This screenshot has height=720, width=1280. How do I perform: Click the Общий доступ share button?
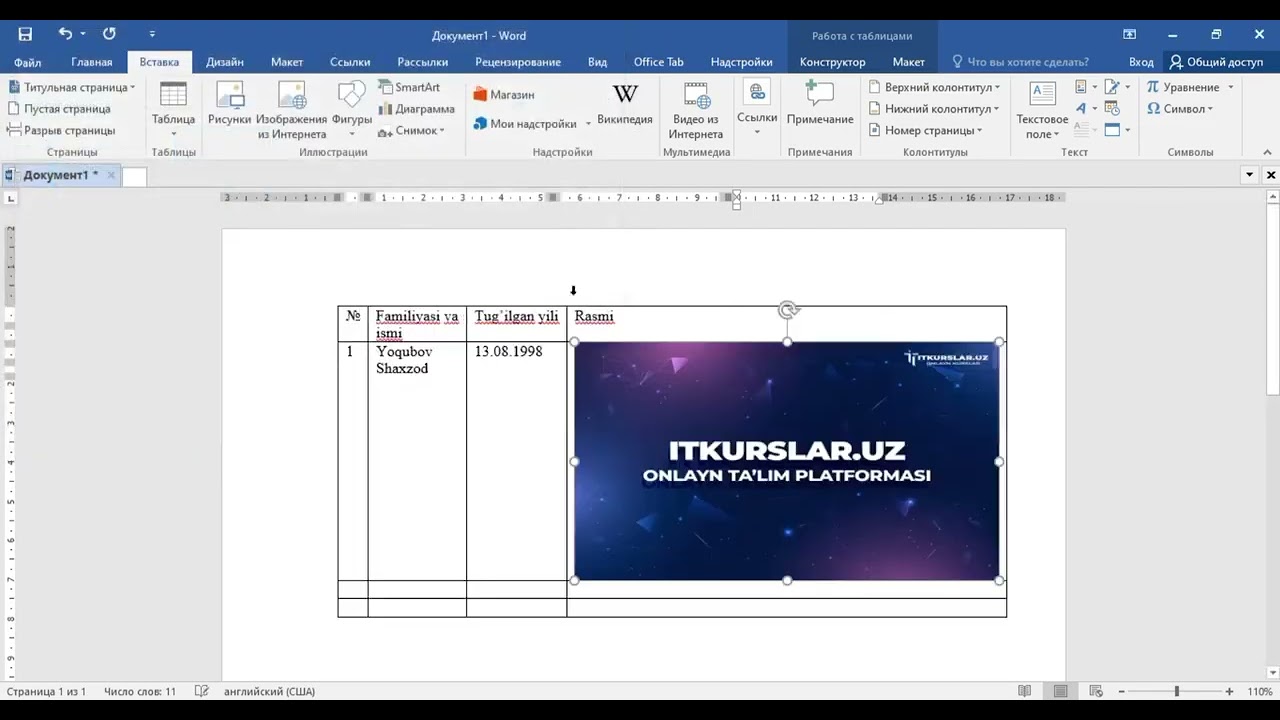[1216, 62]
